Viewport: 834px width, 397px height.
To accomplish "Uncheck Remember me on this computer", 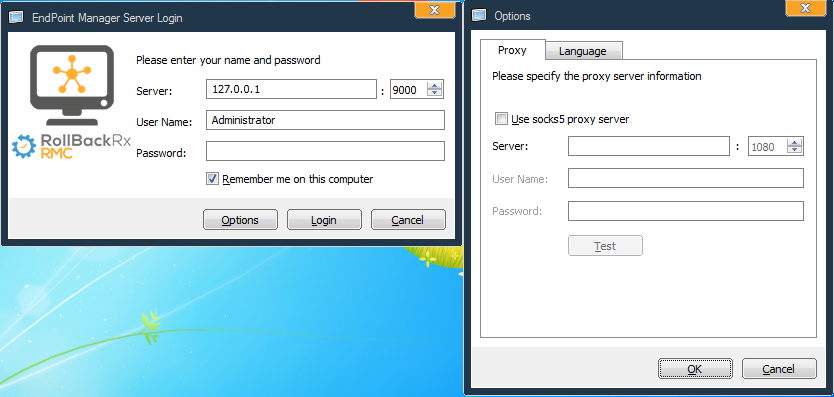I will point(212,179).
